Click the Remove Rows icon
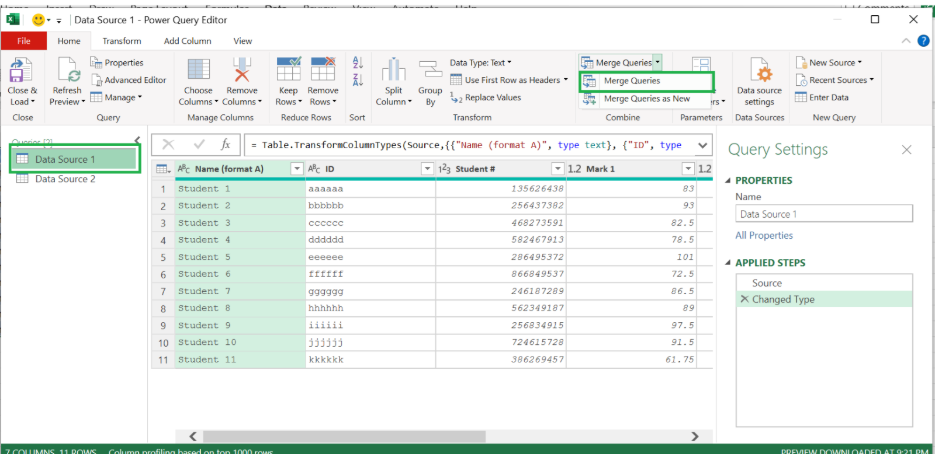The width and height of the screenshot is (936, 454). (323, 69)
